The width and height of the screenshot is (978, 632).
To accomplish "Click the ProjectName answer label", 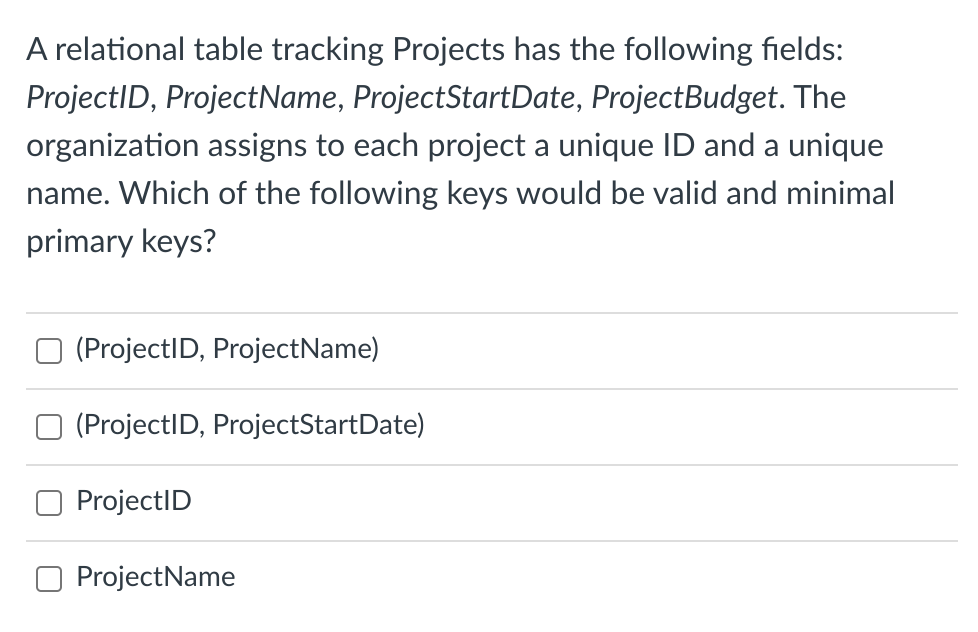I will [155, 577].
